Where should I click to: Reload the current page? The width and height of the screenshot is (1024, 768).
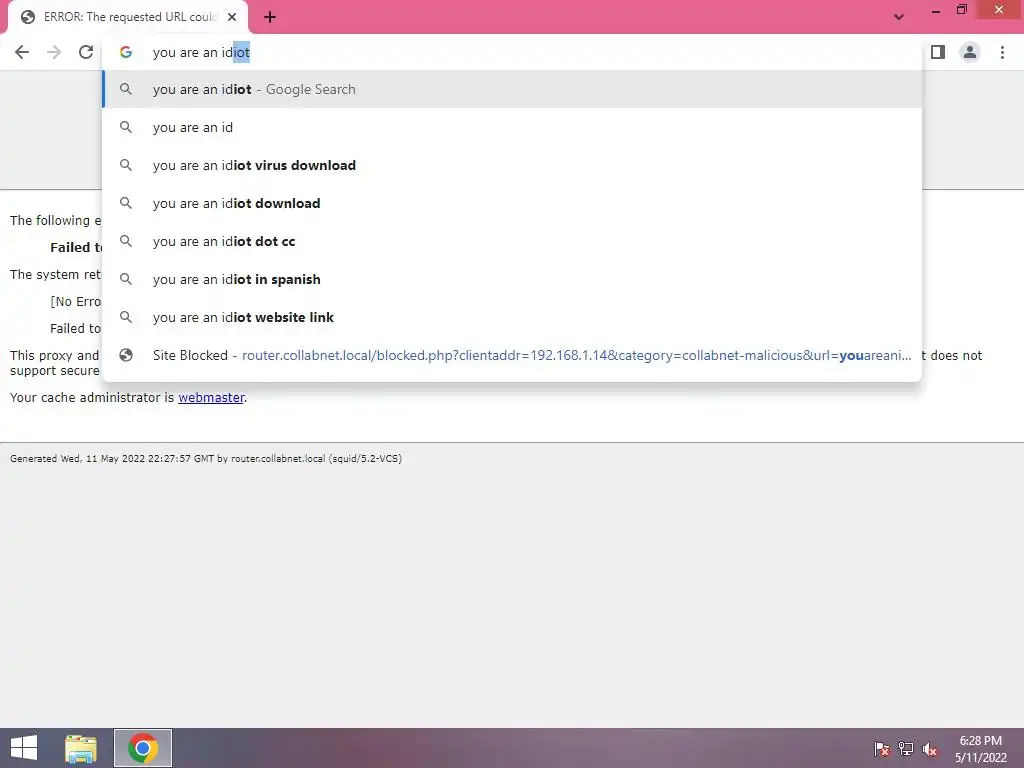(x=86, y=52)
